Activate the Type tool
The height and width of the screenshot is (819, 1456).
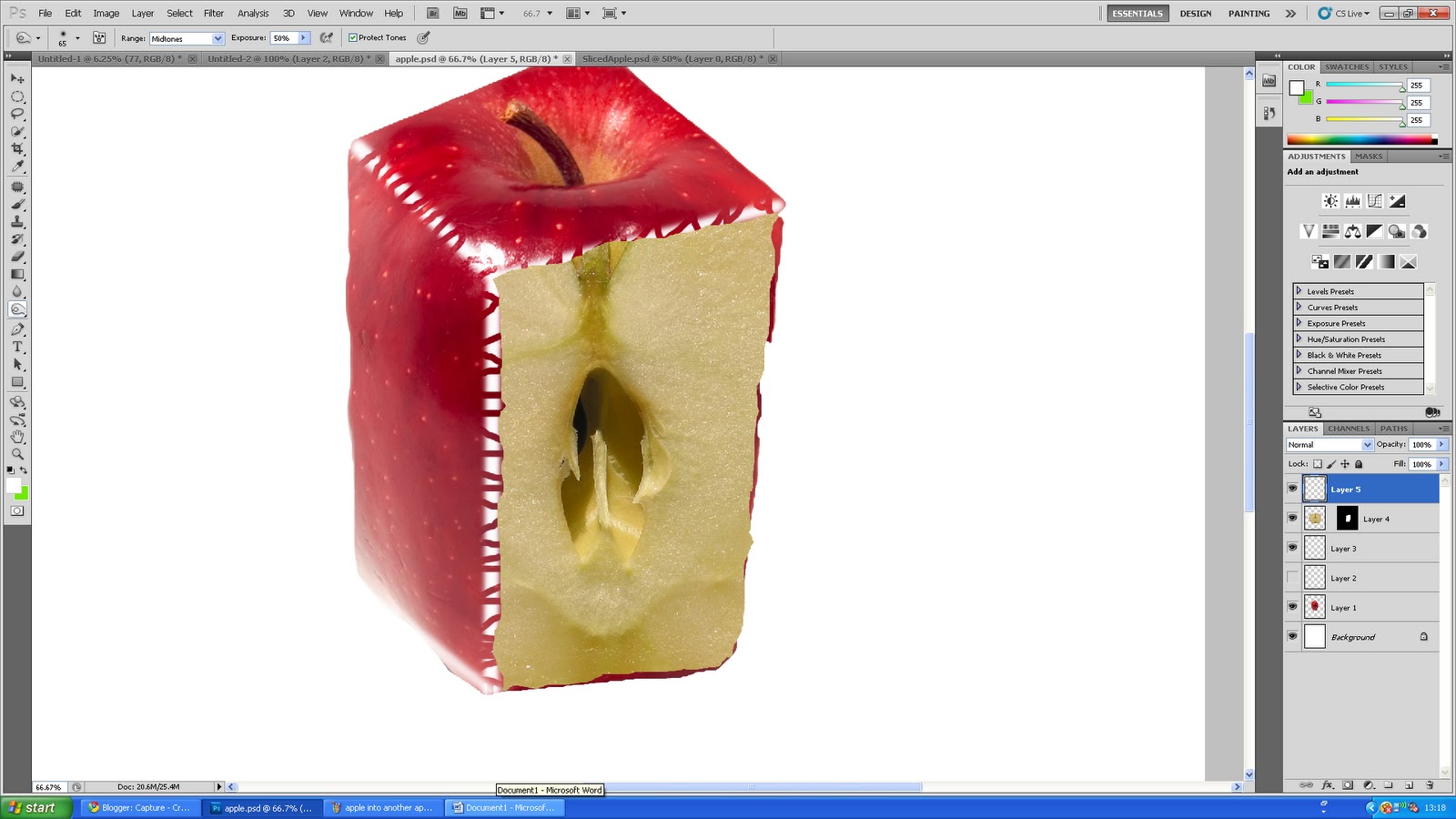click(18, 347)
